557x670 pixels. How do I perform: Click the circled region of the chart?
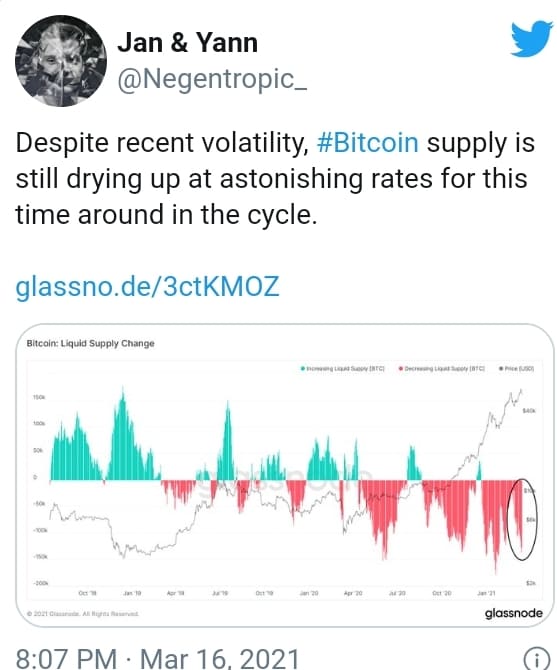click(x=522, y=519)
